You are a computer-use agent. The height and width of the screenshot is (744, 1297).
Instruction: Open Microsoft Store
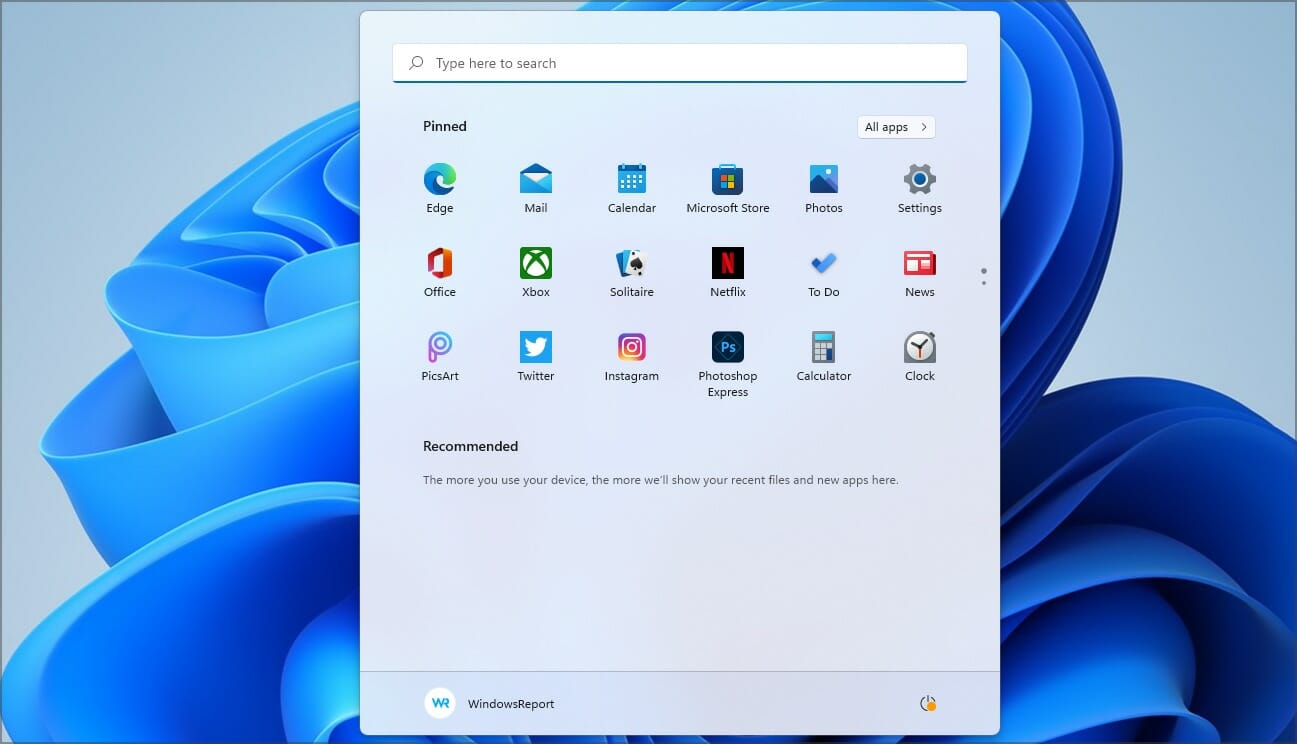point(728,189)
